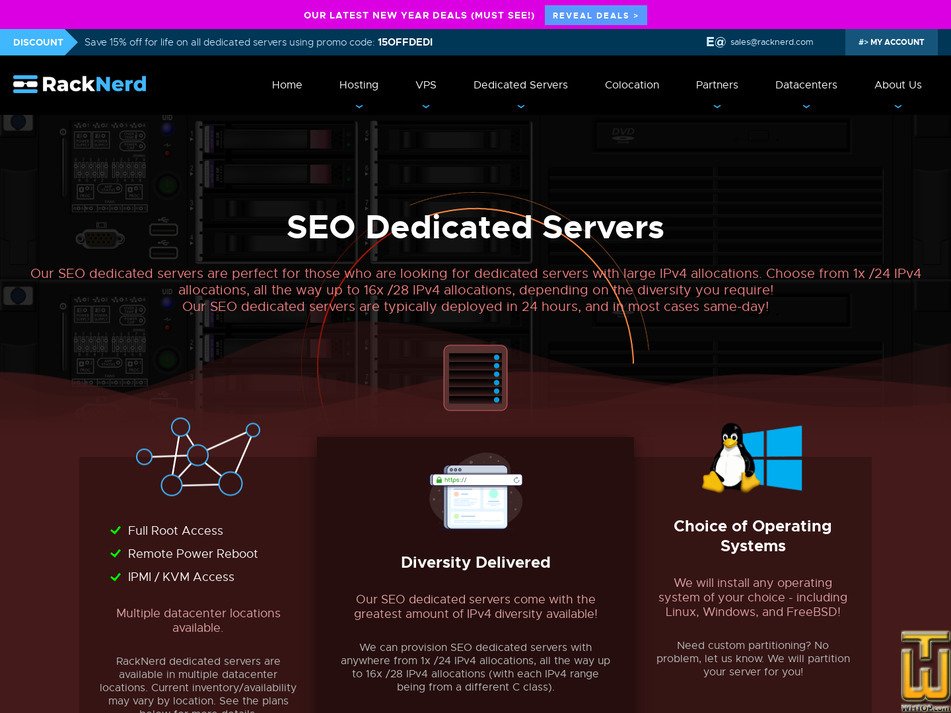Screen dimensions: 951x713
Task: Expand the Hosting menu chevron
Action: pos(359,106)
